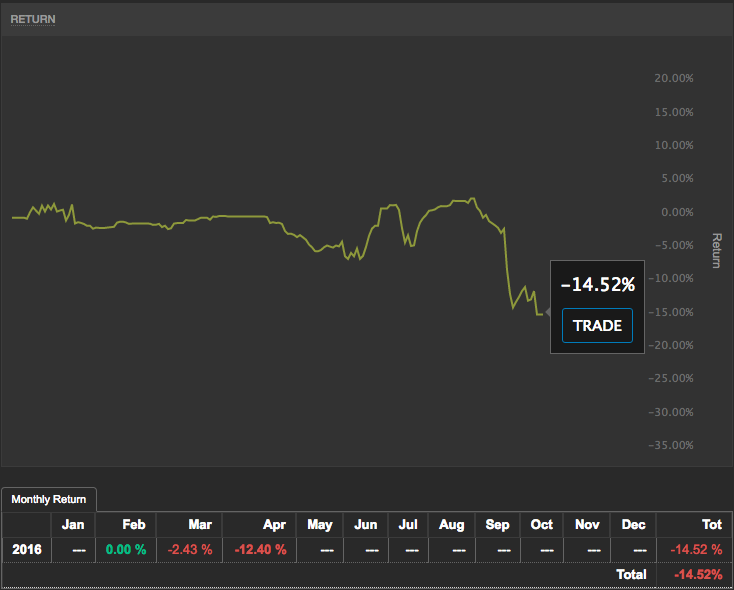Click the green 0.00 % February cell
Viewport: 734px width, 590px height.
126,549
